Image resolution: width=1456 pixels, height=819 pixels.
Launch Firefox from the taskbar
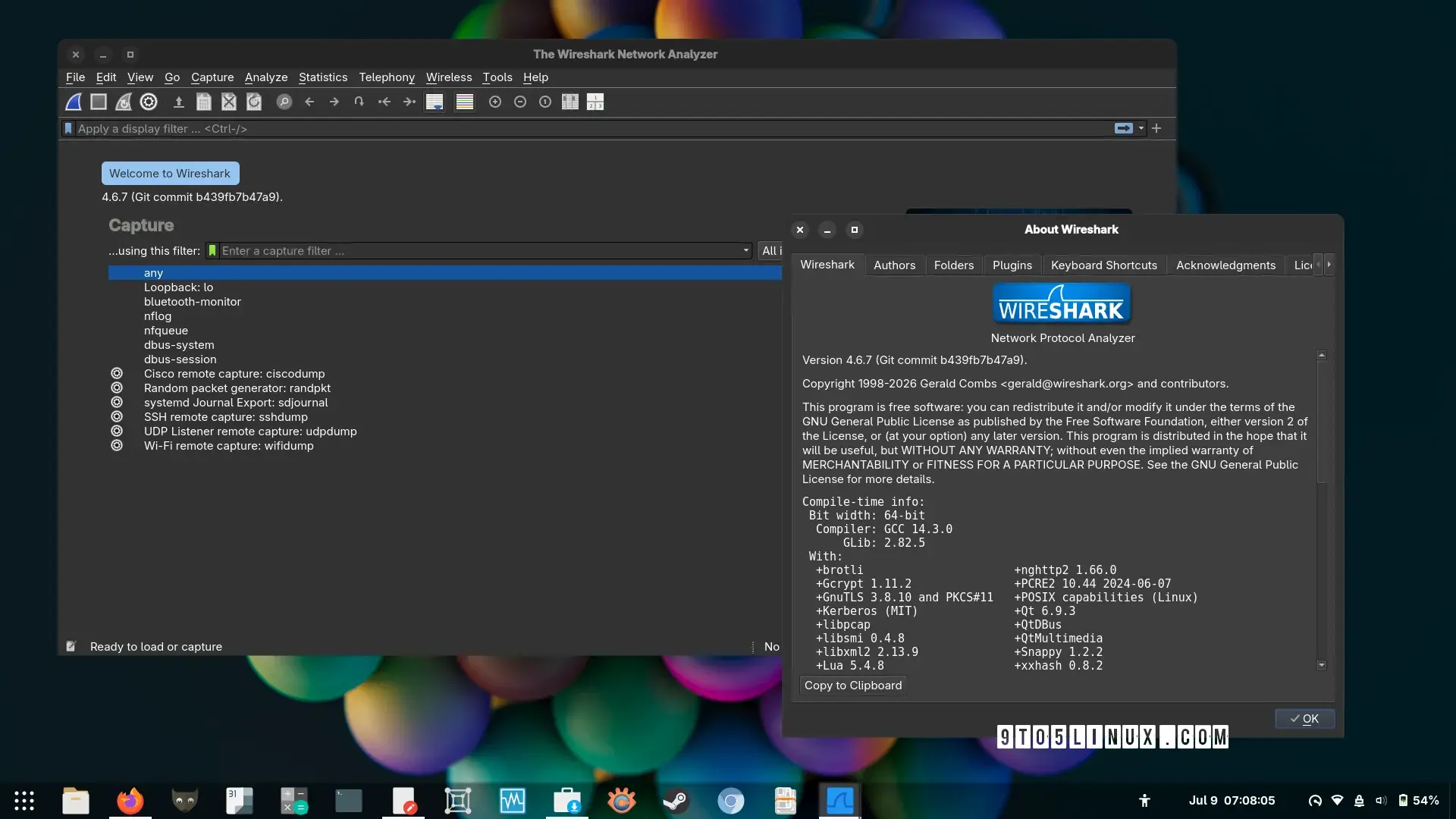[130, 801]
